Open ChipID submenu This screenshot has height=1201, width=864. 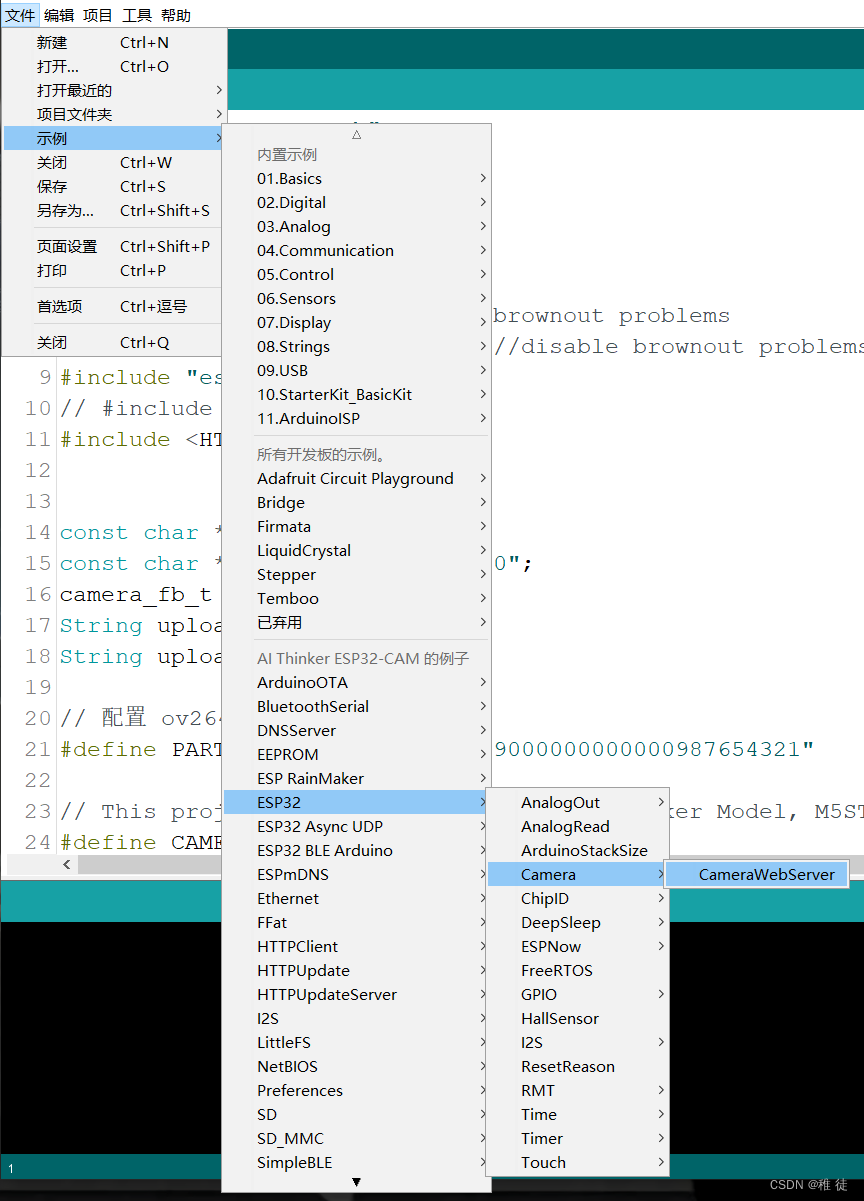click(577, 899)
